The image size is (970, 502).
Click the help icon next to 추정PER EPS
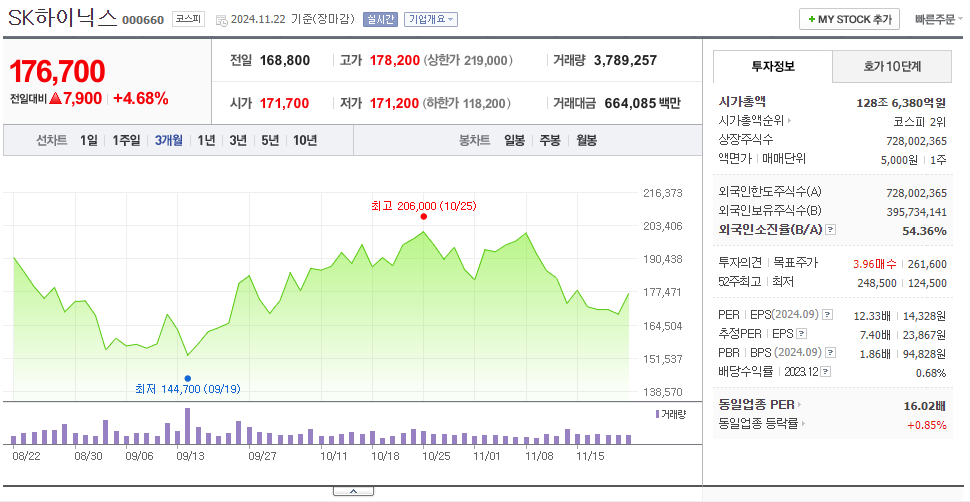801,334
